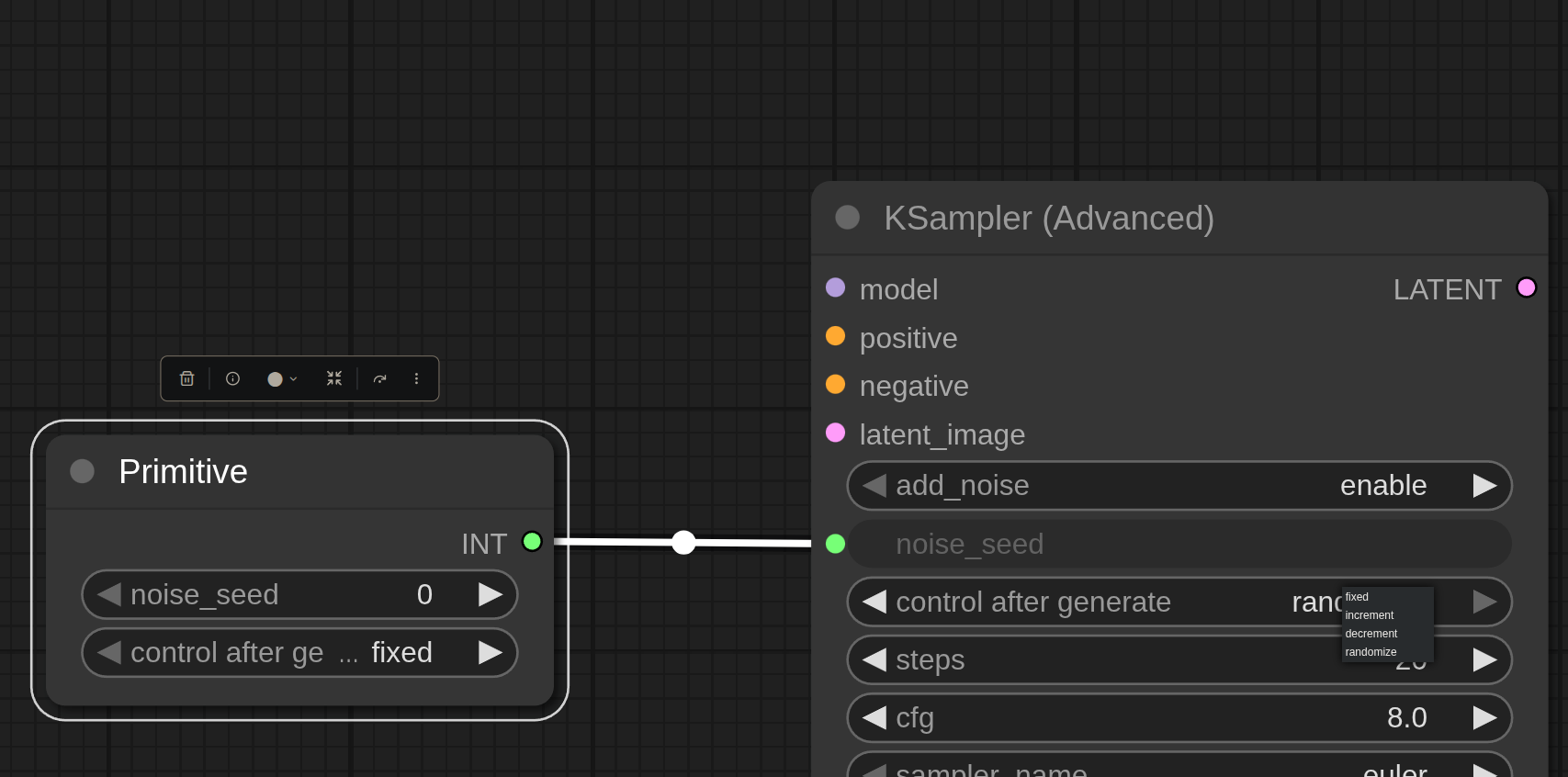The height and width of the screenshot is (777, 1568).
Task: Switch add_noise to next option
Action: 1484,485
